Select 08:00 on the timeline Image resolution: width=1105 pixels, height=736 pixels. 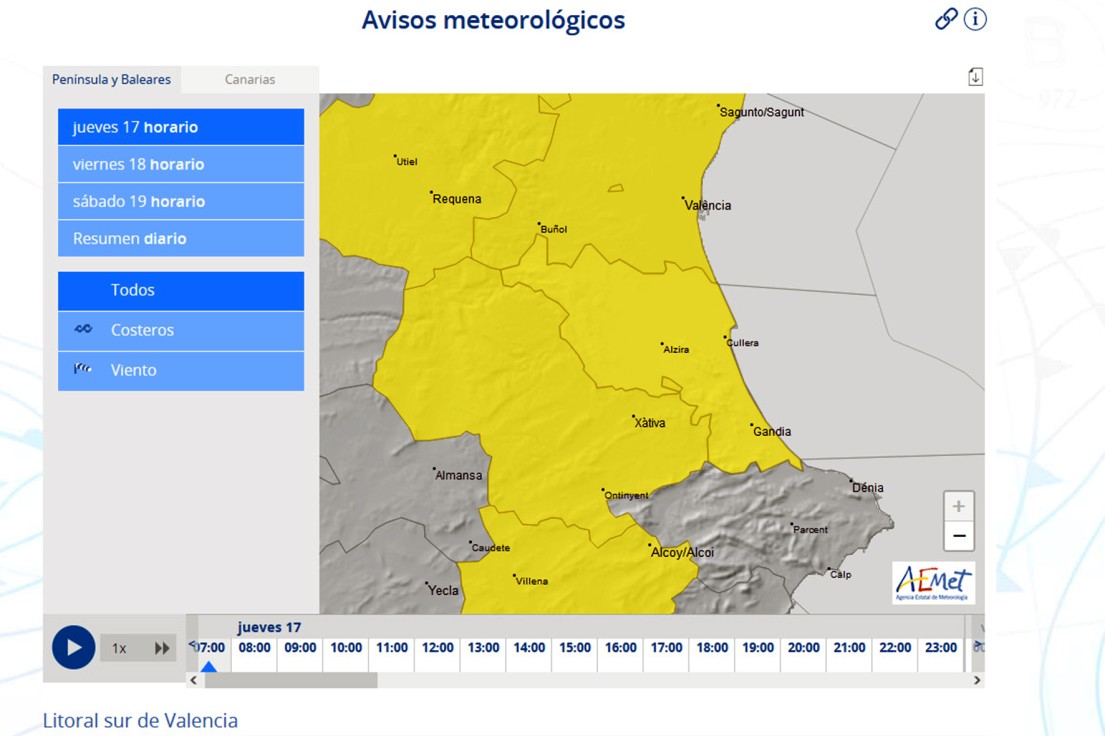(x=254, y=648)
